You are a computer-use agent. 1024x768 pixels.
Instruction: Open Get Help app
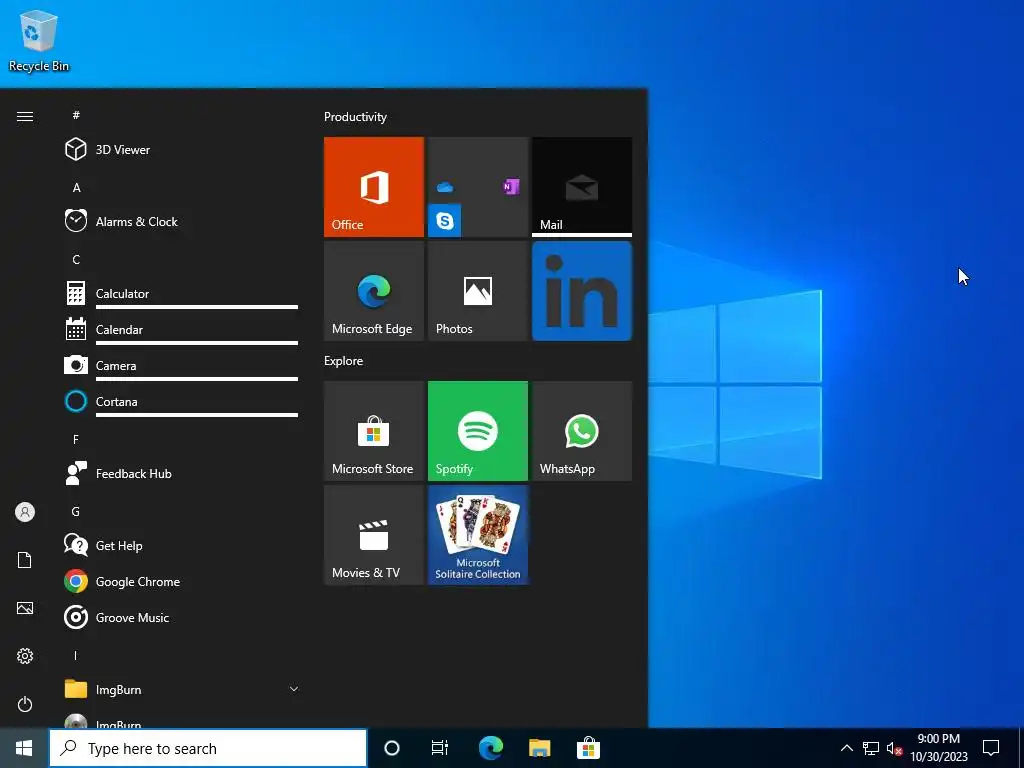point(181,545)
